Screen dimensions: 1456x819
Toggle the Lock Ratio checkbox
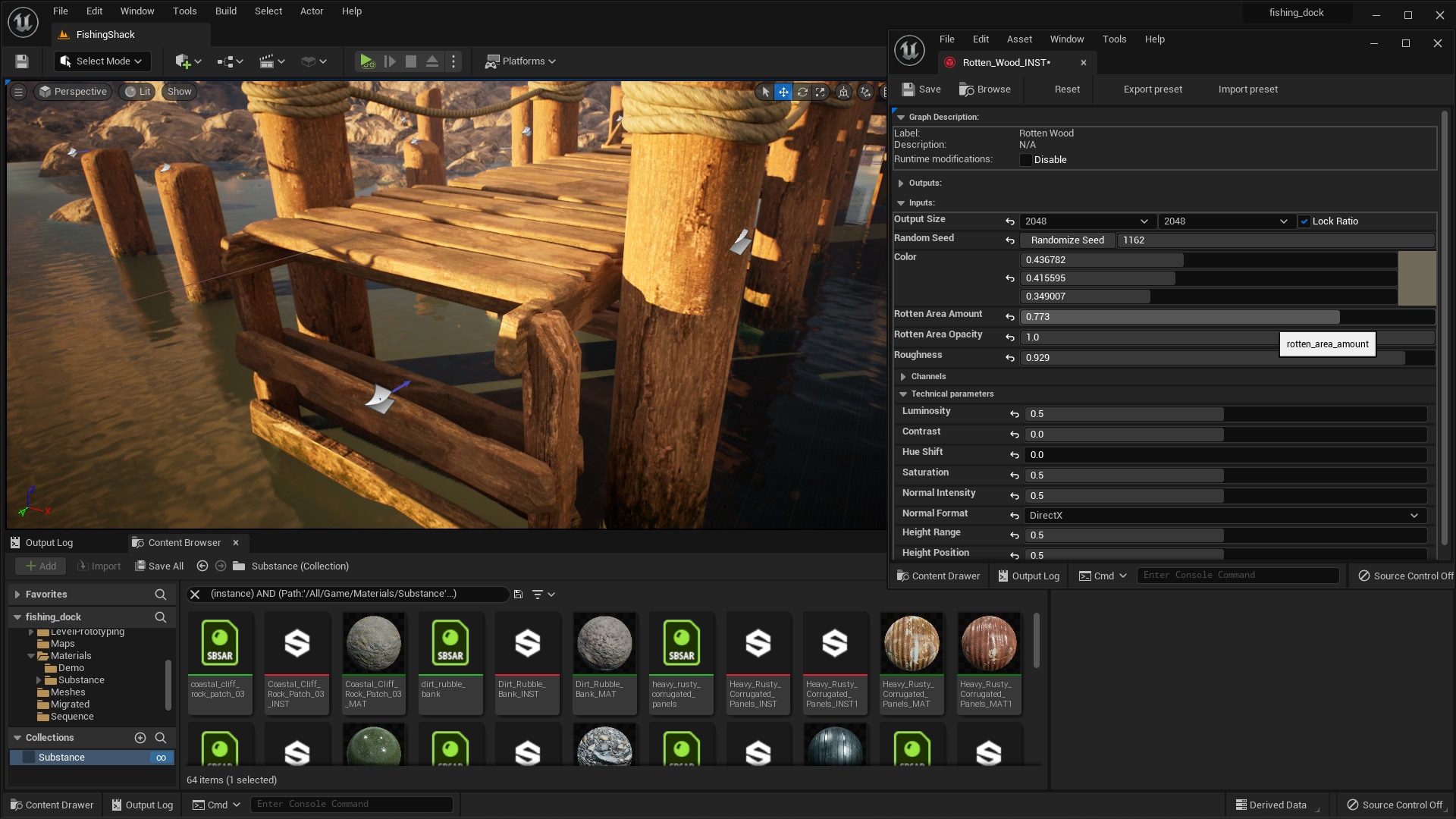1303,221
